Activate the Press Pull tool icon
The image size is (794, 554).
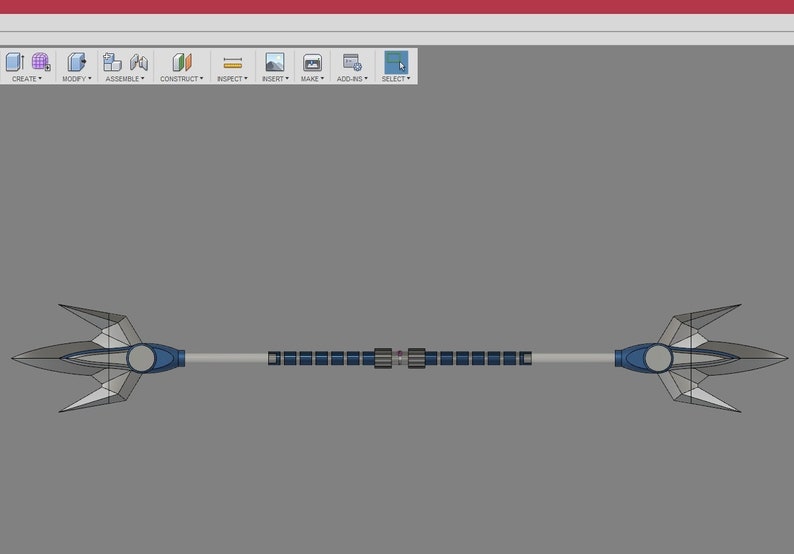(77, 62)
